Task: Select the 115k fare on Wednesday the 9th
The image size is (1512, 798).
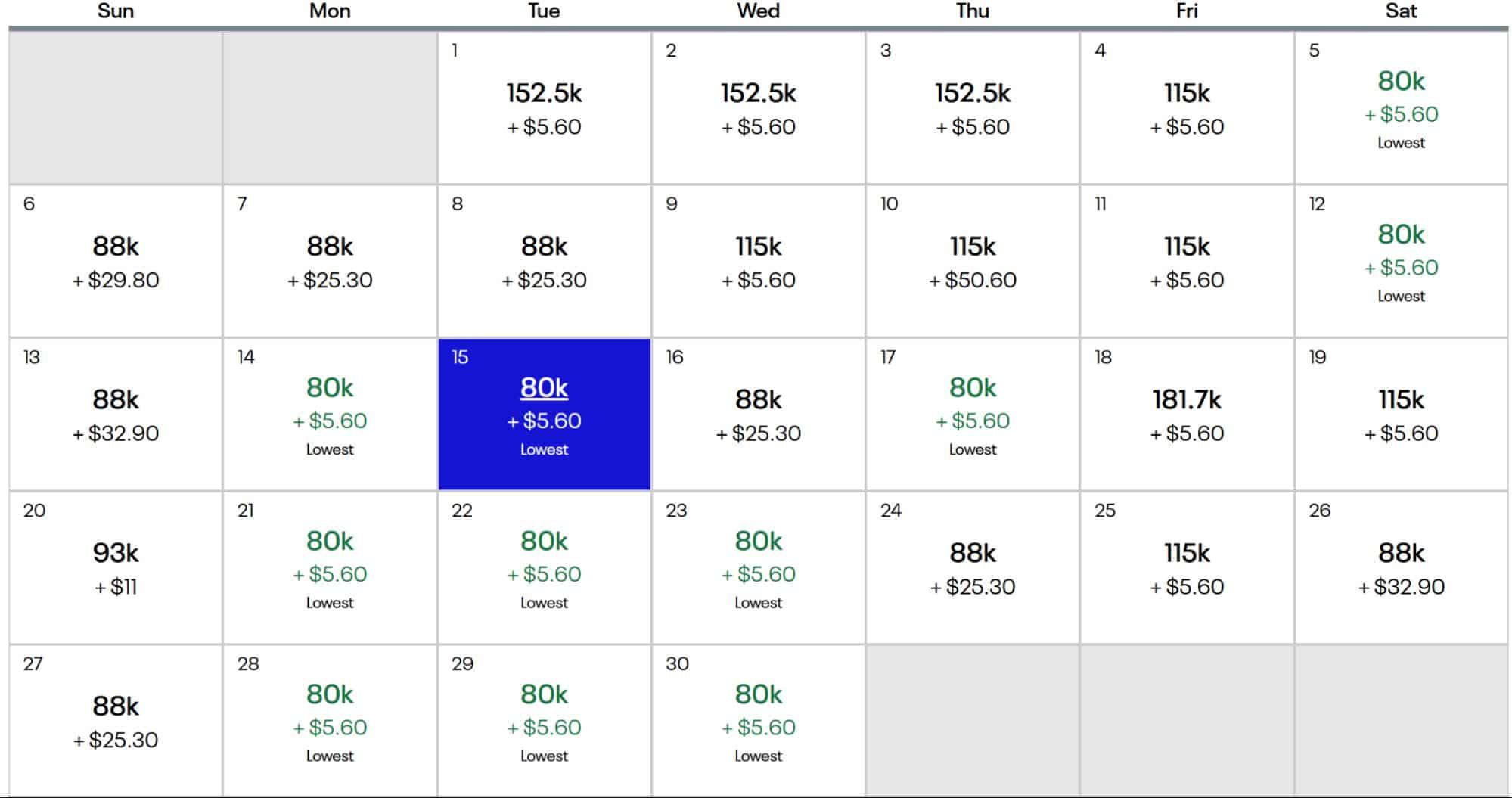Action: 757,261
